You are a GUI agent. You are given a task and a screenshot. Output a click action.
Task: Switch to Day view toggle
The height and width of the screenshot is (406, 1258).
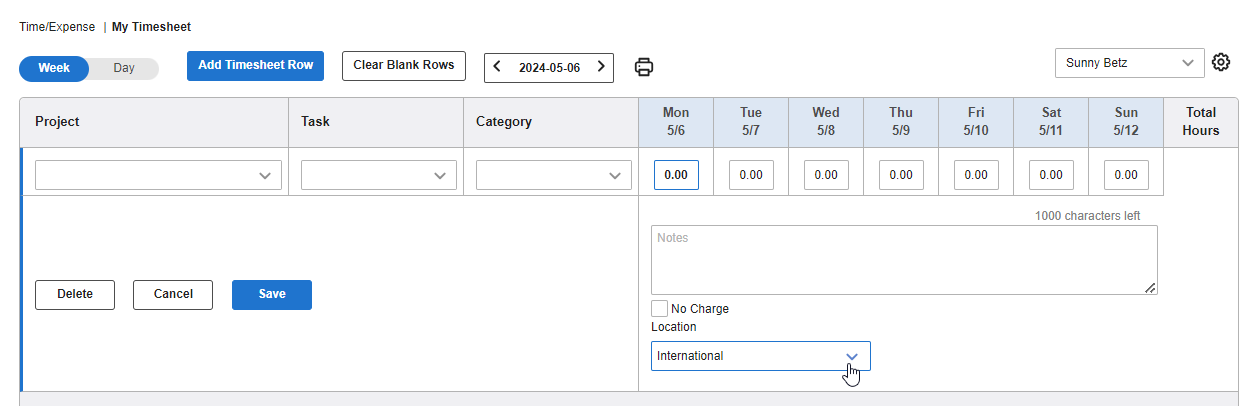124,68
